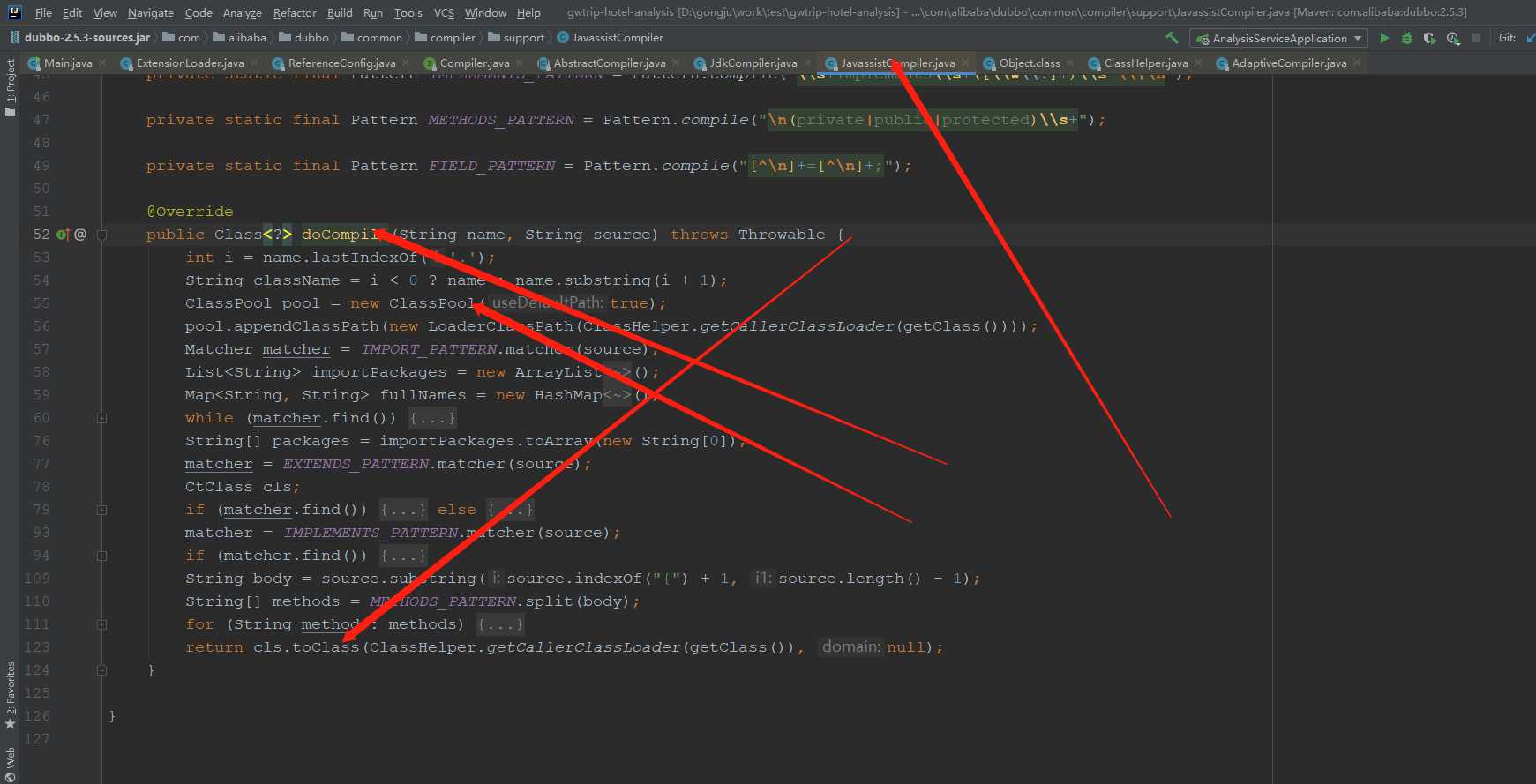Expand the folded if/else block at line 79

tap(101, 510)
